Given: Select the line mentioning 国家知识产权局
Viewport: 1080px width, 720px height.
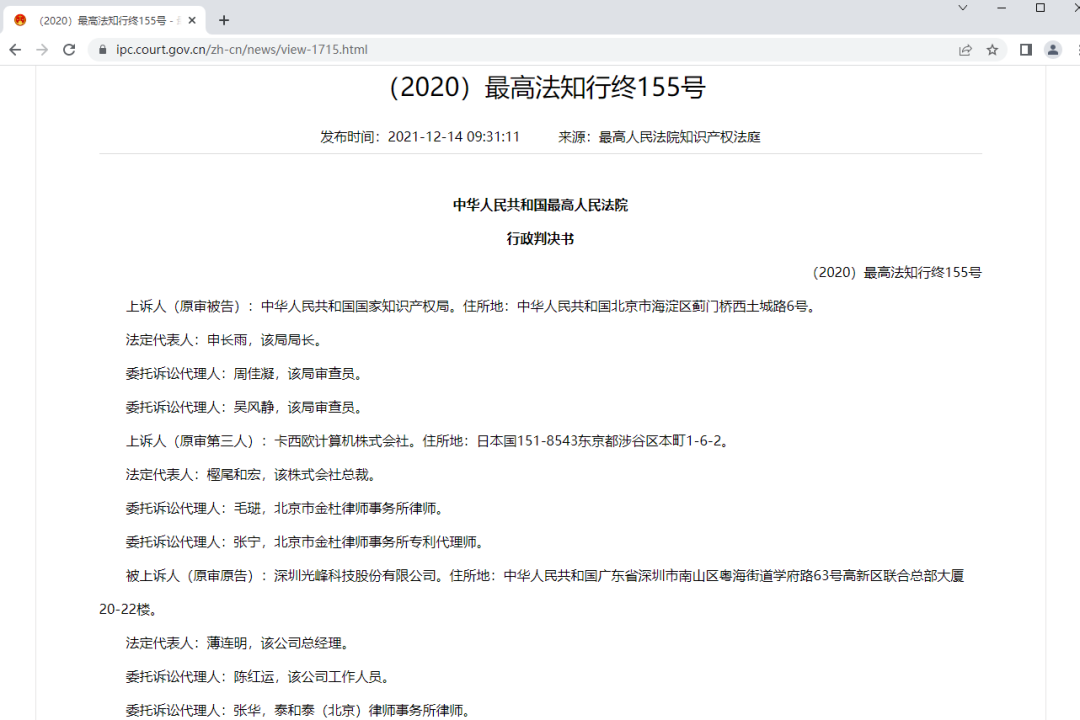Looking at the screenshot, I should pyautogui.click(x=472, y=306).
